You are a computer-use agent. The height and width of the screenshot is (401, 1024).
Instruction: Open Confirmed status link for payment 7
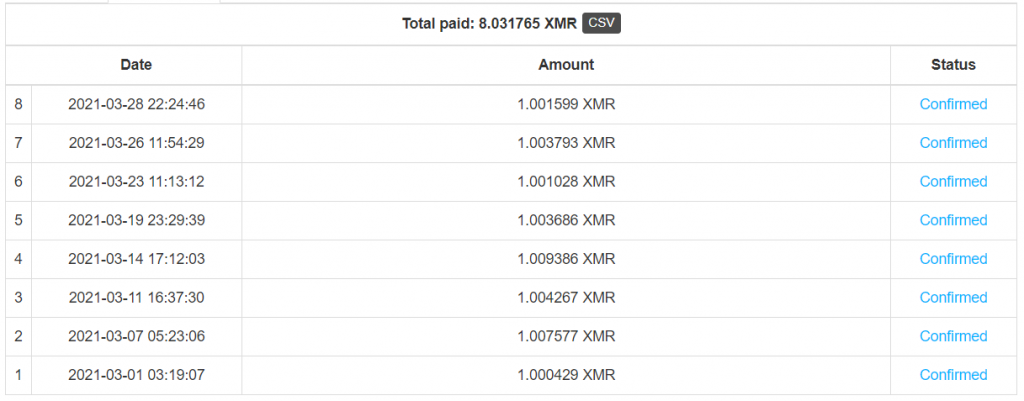click(953, 143)
